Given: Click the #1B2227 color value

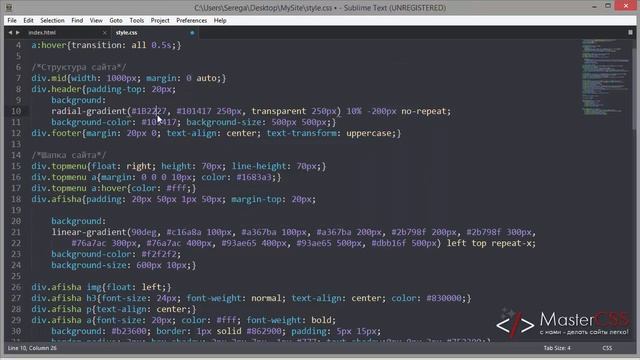Looking at the screenshot, I should point(149,111).
